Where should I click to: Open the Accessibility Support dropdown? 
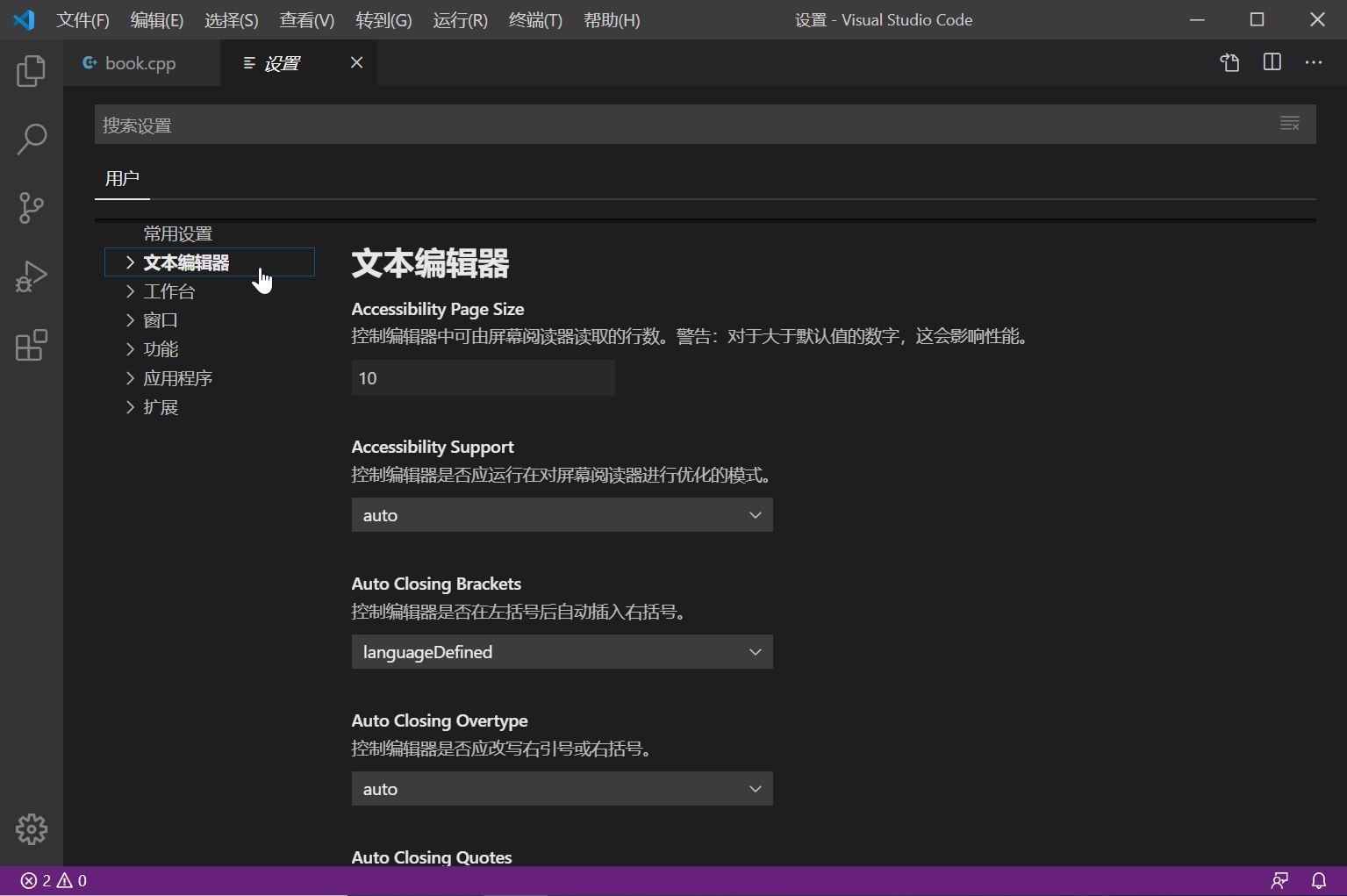coord(562,515)
